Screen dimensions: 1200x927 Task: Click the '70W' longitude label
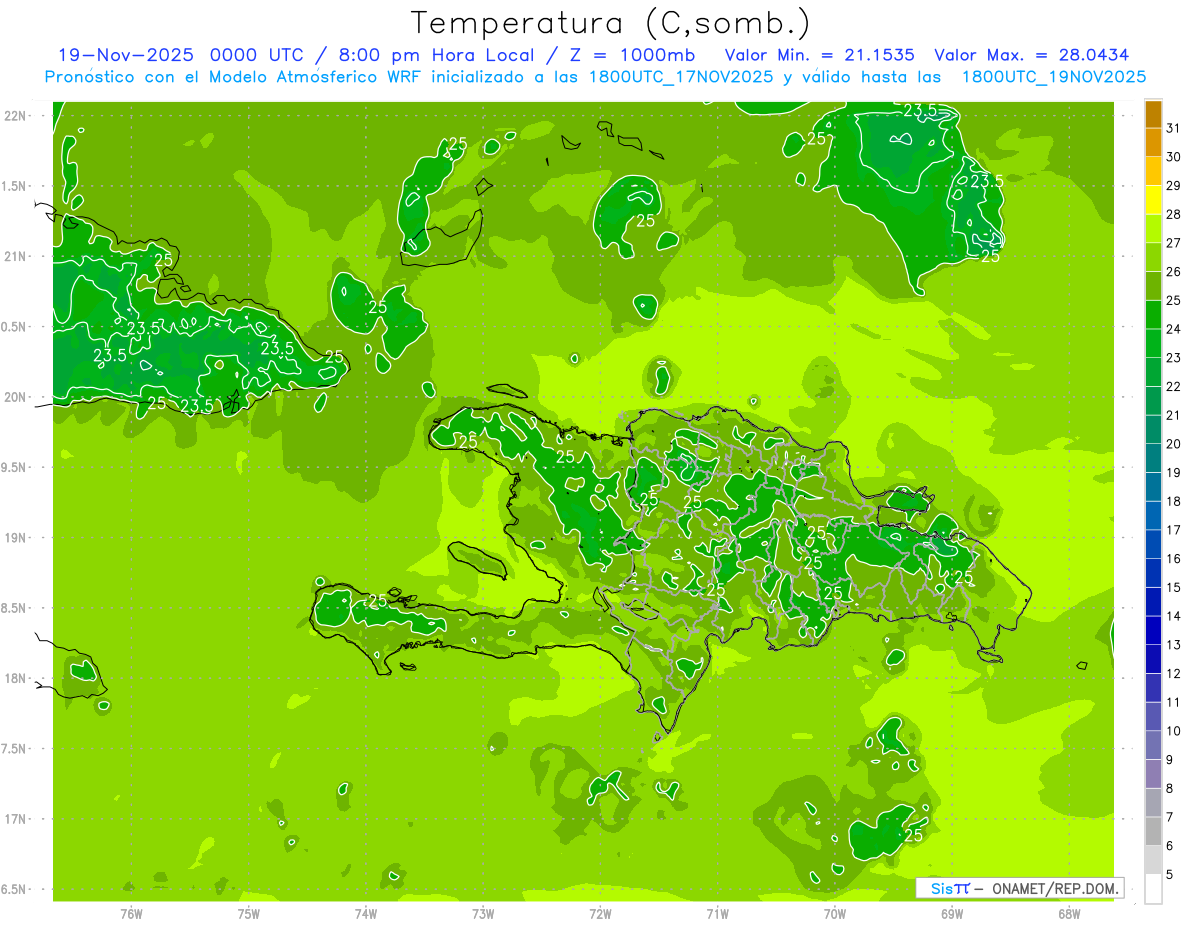pyautogui.click(x=835, y=914)
